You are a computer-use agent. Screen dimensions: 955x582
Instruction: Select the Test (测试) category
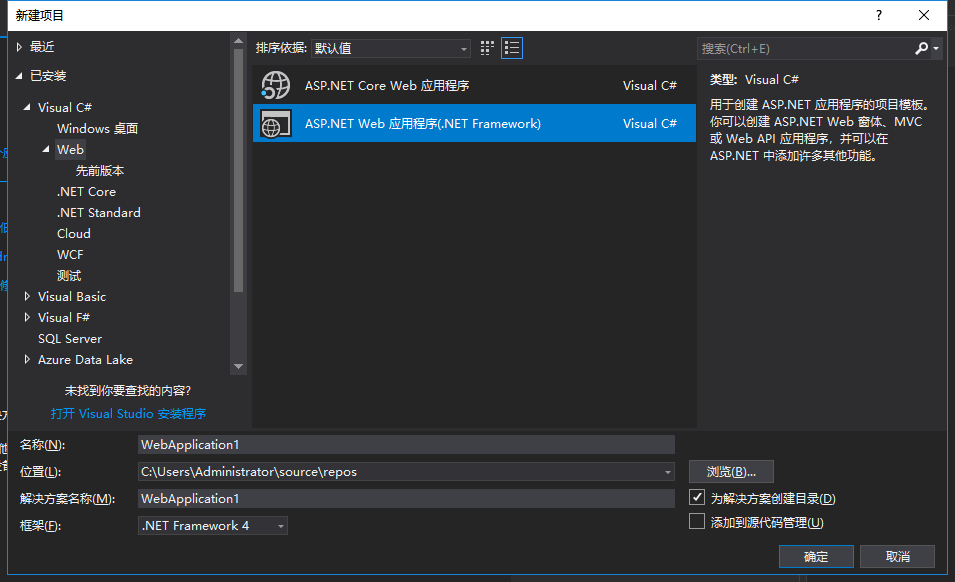pos(69,275)
